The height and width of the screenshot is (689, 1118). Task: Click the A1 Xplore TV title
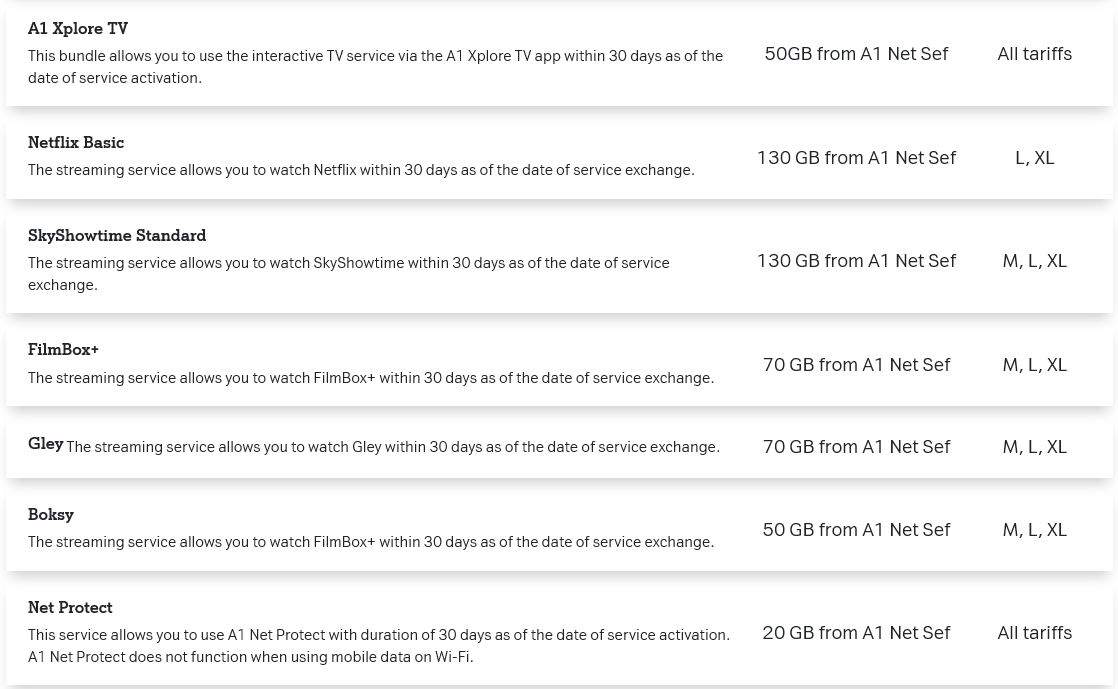(78, 29)
